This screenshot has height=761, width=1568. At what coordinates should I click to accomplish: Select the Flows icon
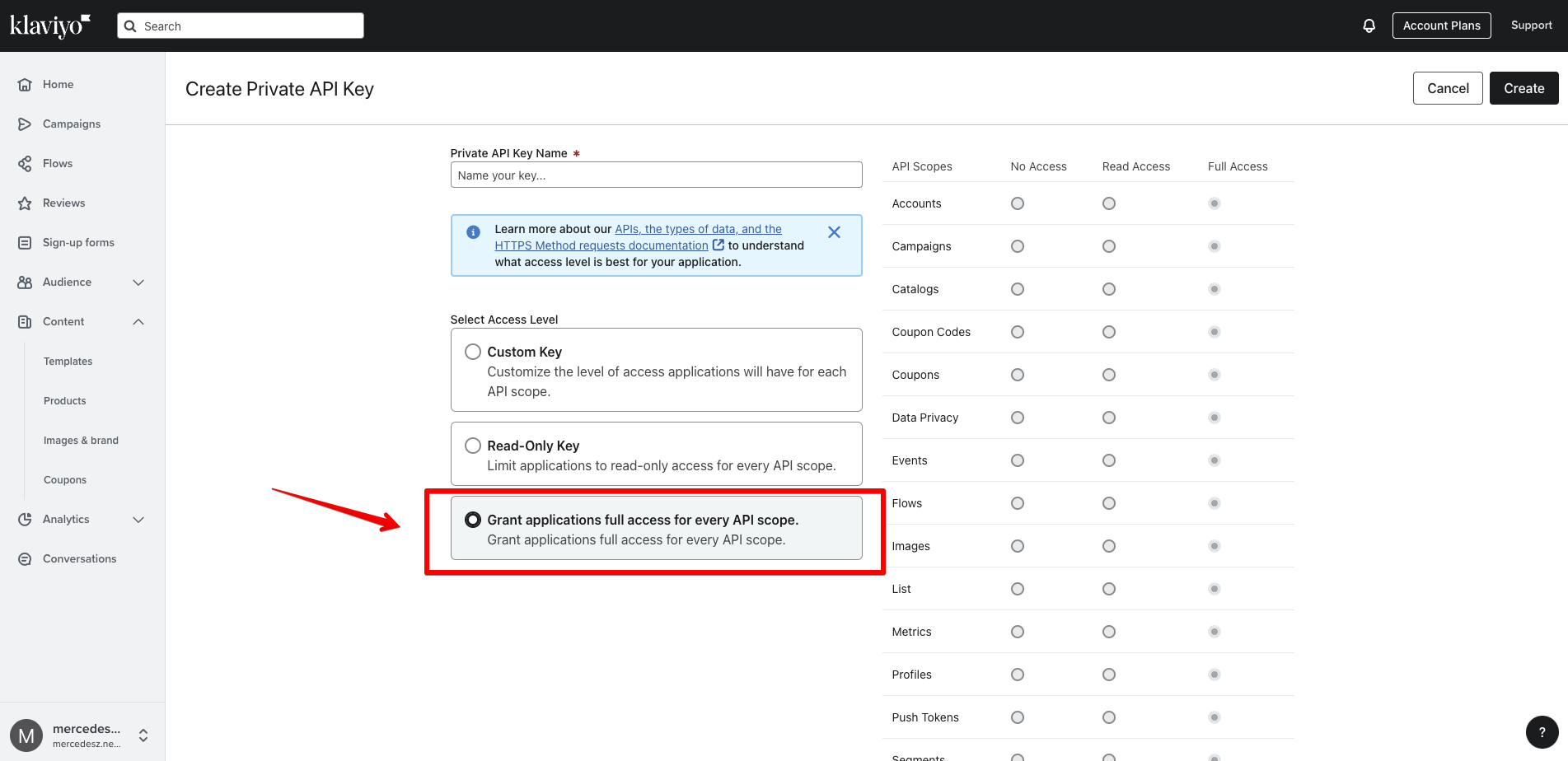click(x=26, y=163)
